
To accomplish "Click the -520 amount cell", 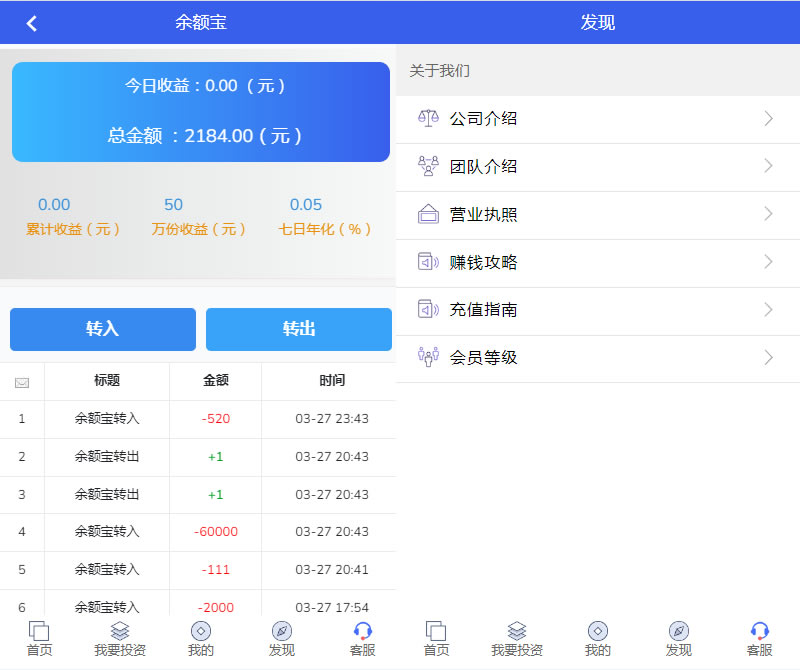I will click(216, 419).
